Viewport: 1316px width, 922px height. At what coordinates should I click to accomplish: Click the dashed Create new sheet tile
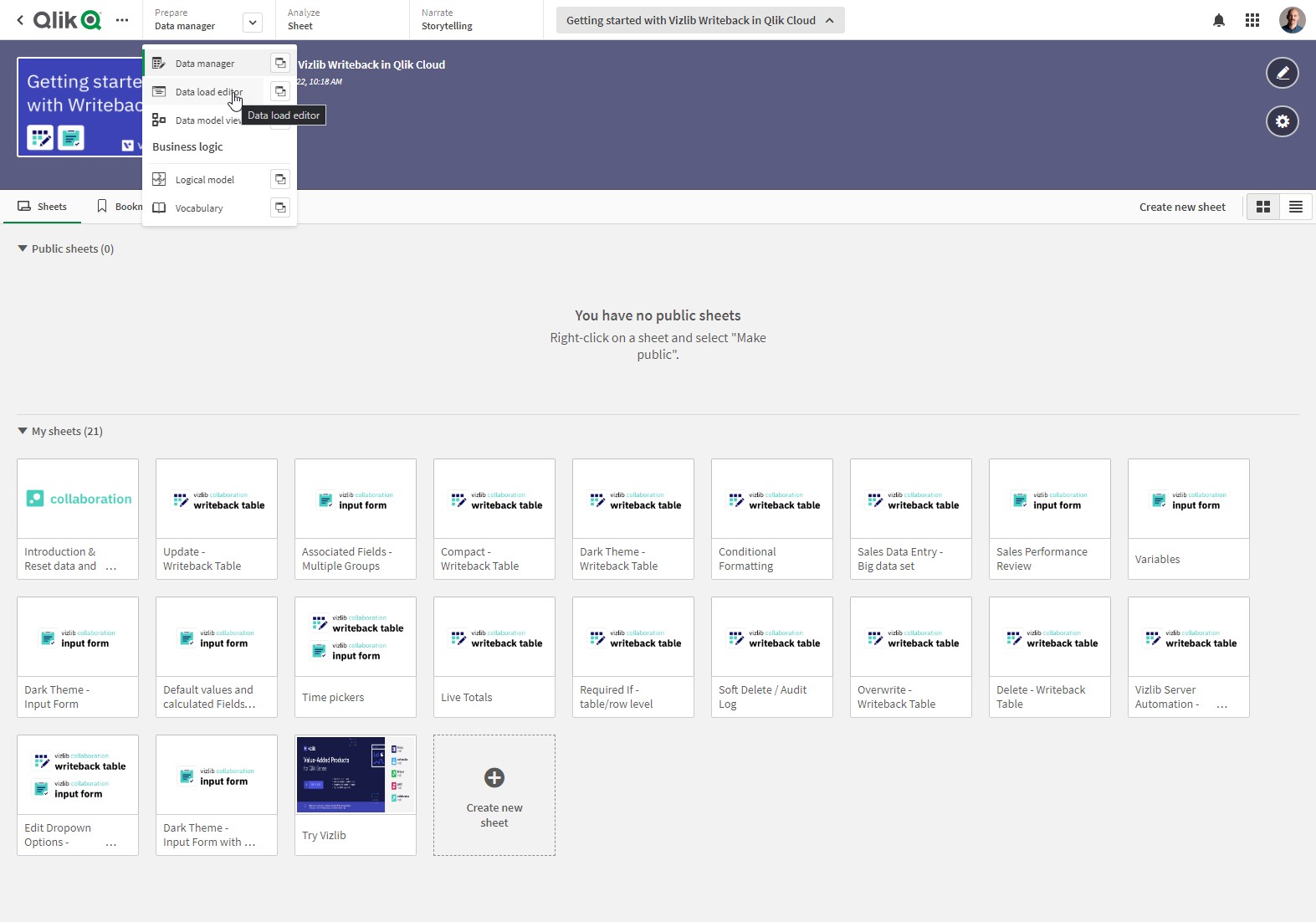(494, 795)
